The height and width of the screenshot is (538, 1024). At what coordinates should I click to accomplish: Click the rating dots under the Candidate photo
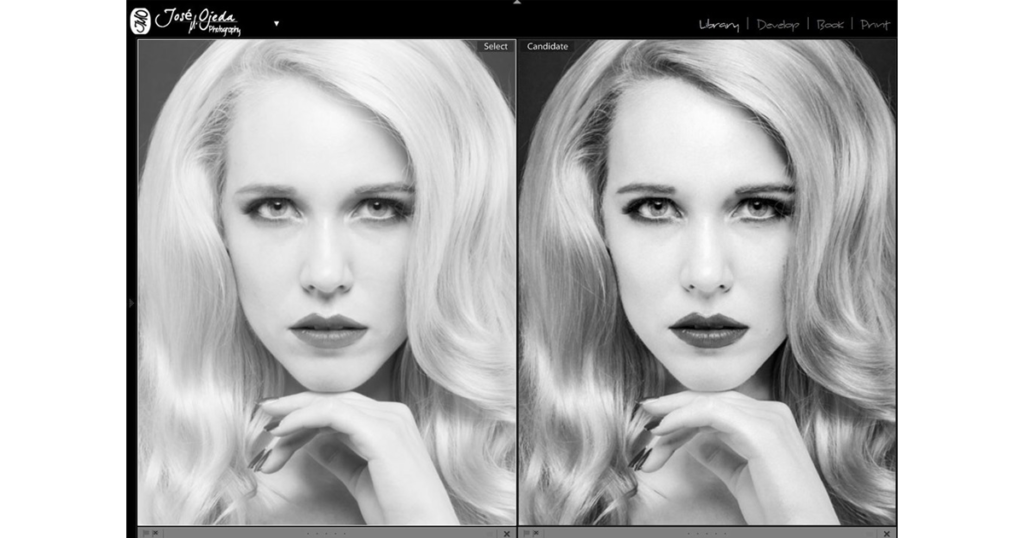(707, 533)
